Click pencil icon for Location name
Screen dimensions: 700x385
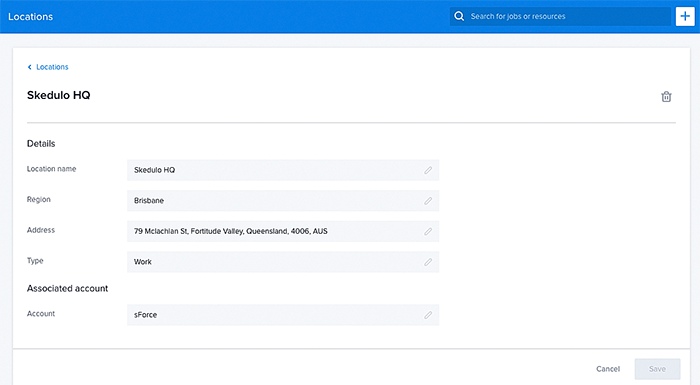click(428, 170)
